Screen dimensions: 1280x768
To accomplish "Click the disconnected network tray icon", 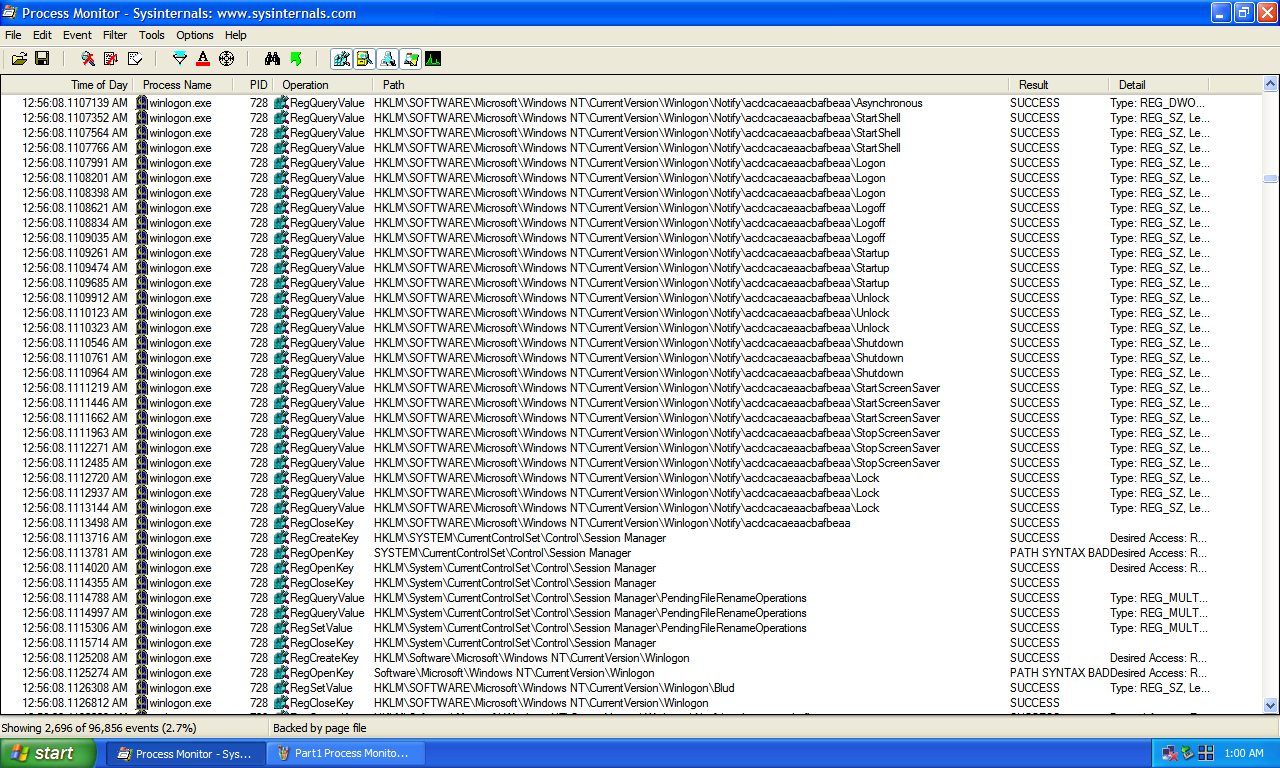I will point(1170,753).
